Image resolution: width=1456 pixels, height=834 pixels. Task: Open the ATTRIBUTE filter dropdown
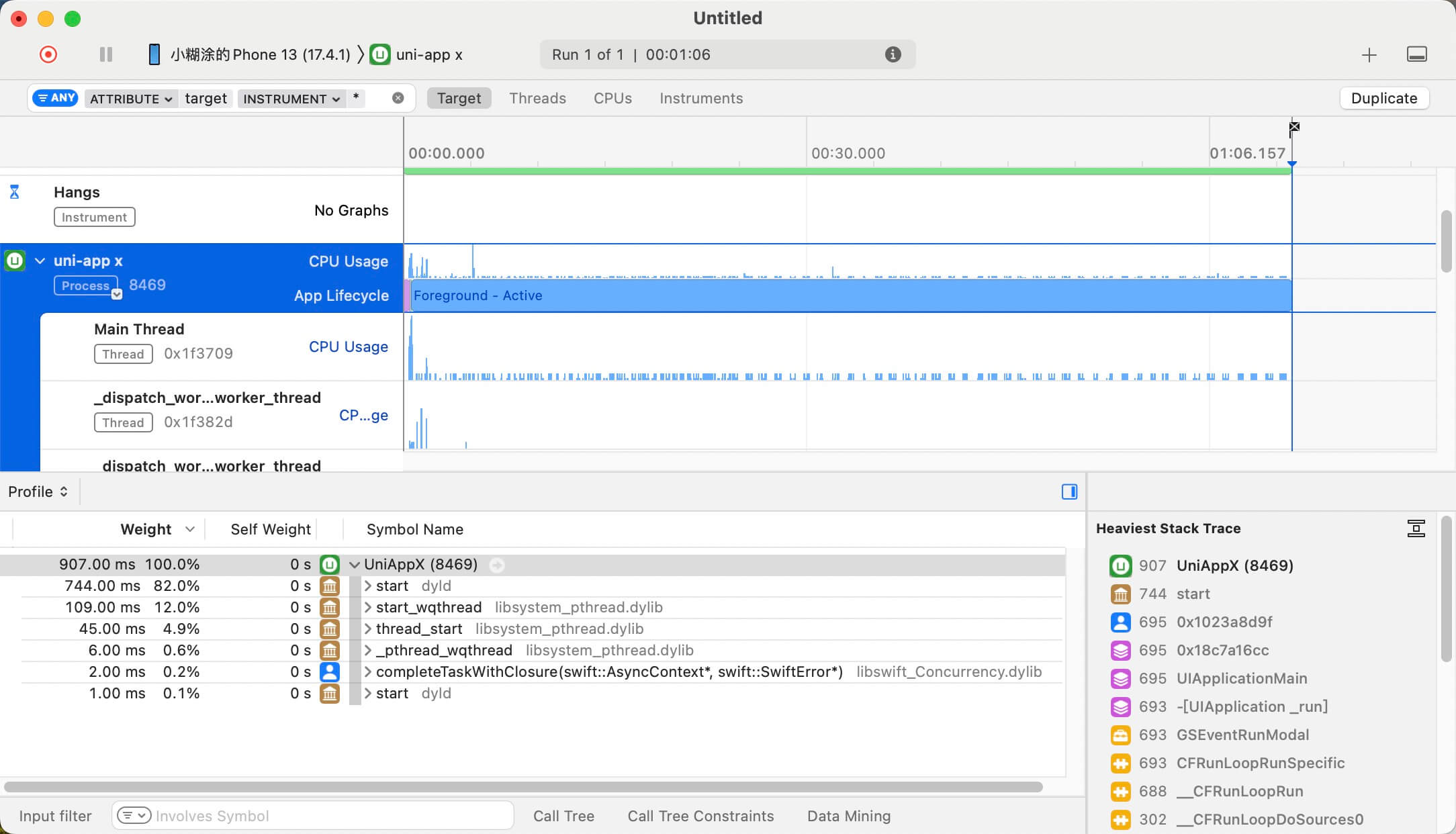tap(132, 99)
